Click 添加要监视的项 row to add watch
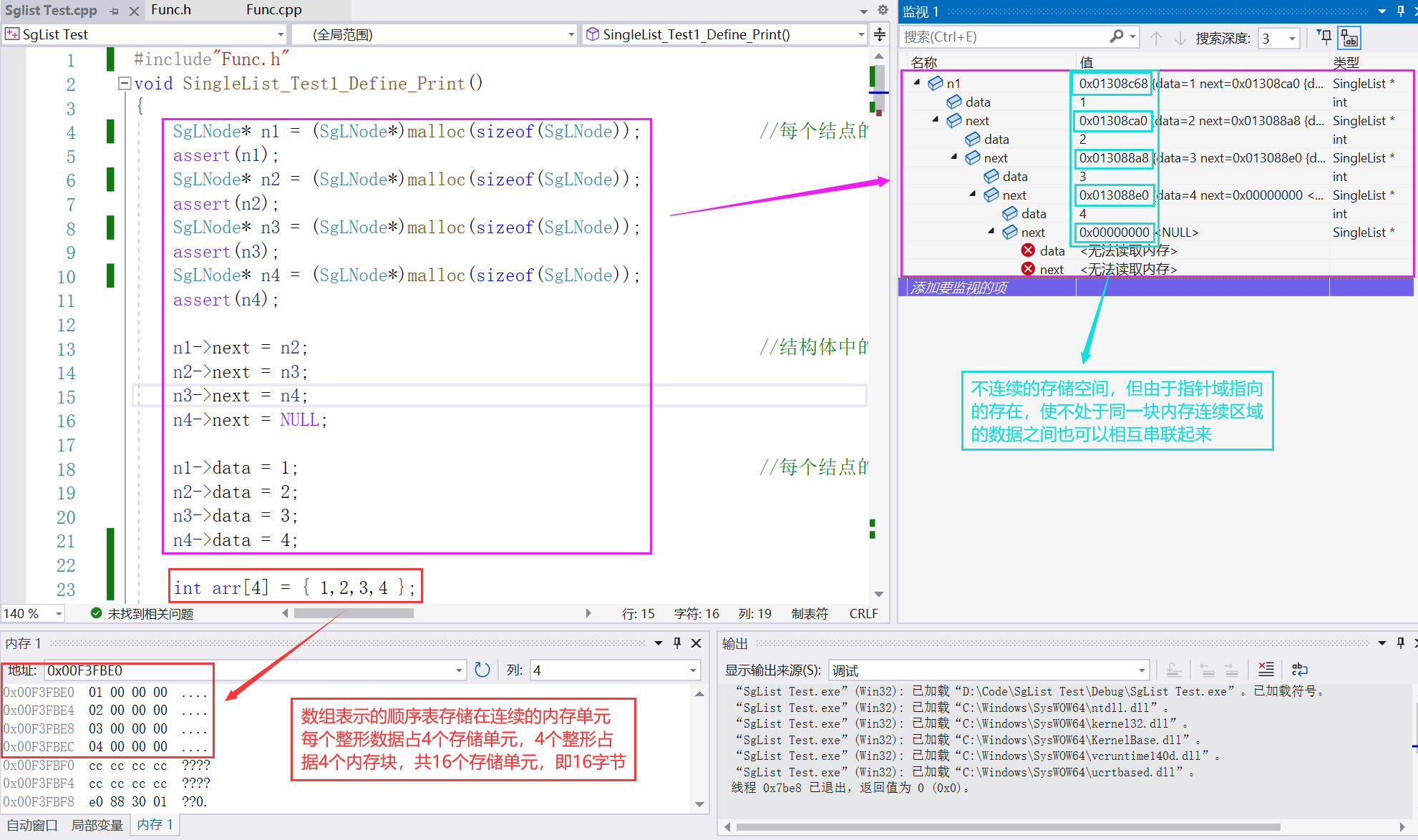This screenshot has height=840, width=1418. tap(959, 288)
